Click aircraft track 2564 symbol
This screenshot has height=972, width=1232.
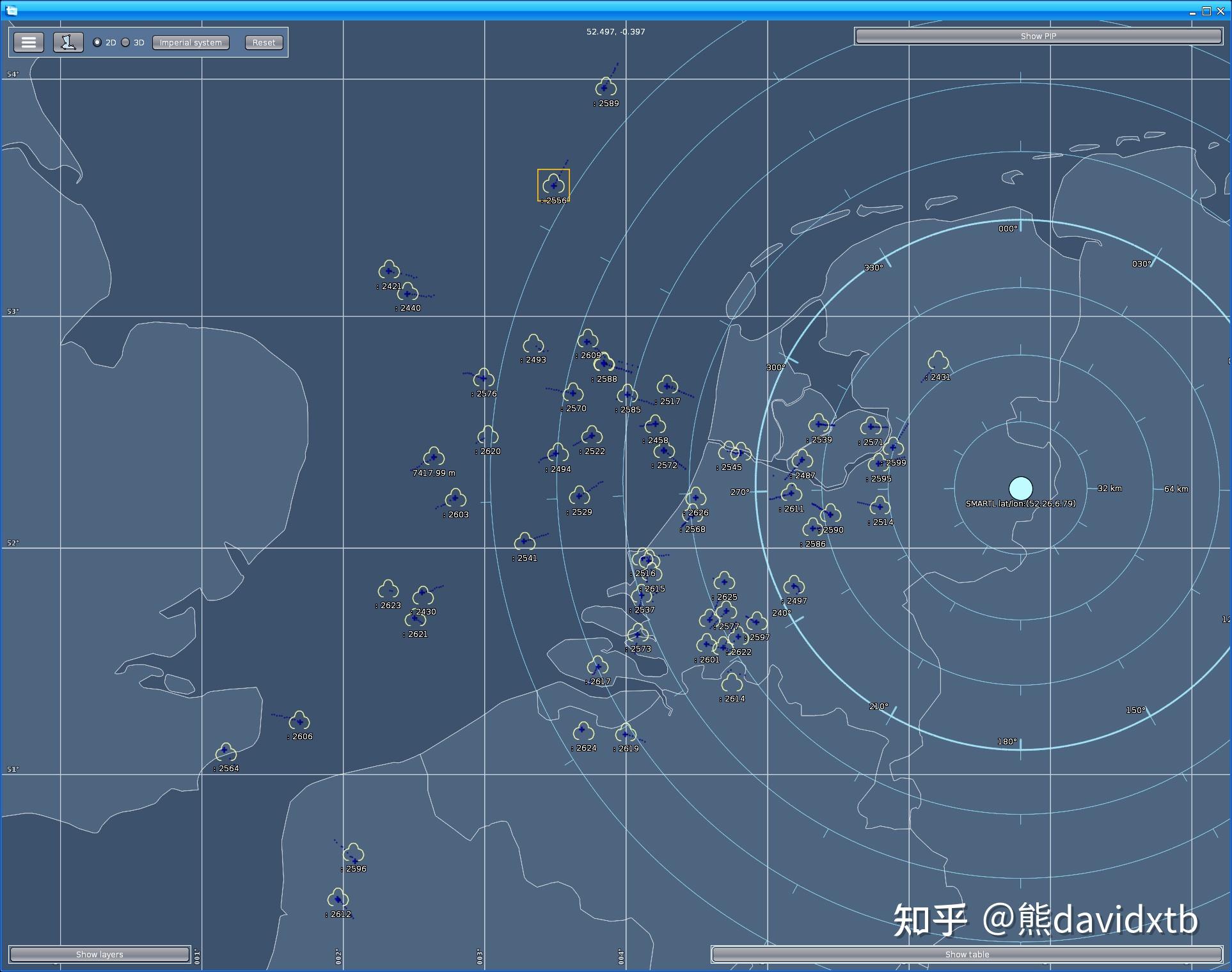[x=226, y=753]
